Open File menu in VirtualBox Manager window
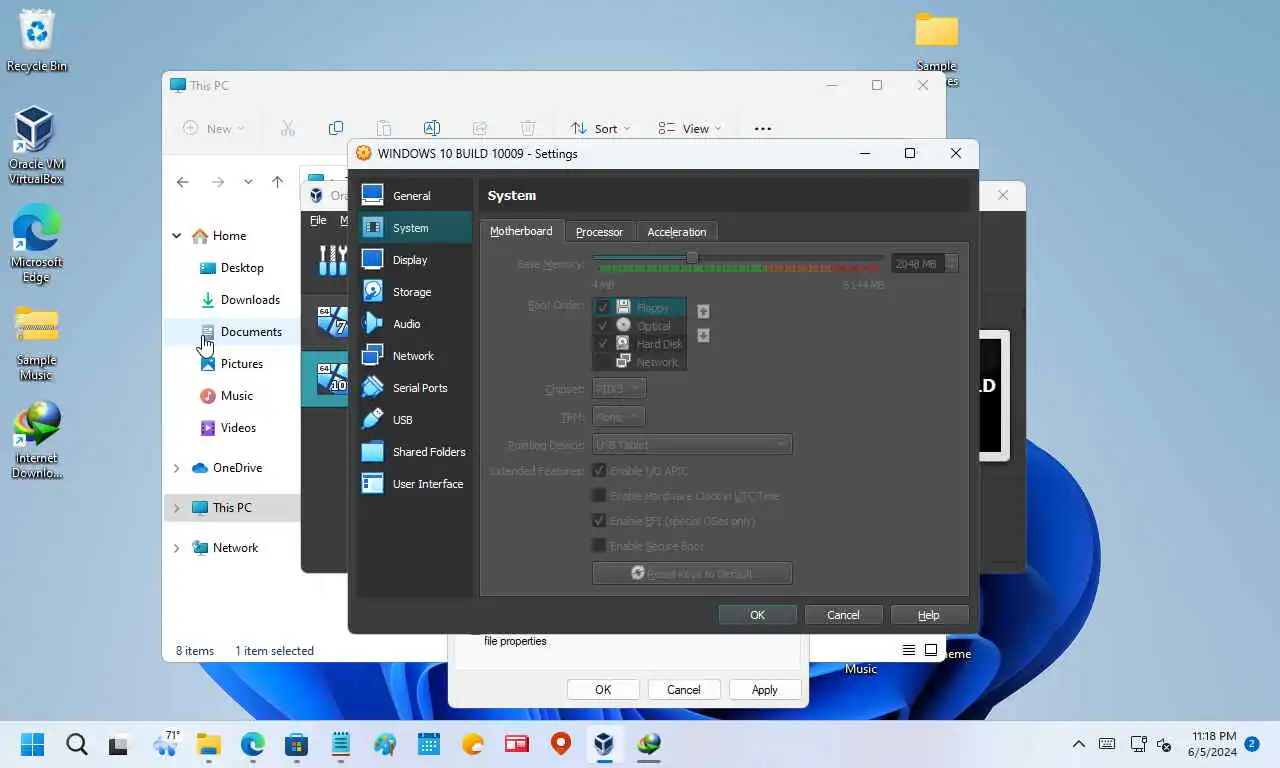 (318, 220)
